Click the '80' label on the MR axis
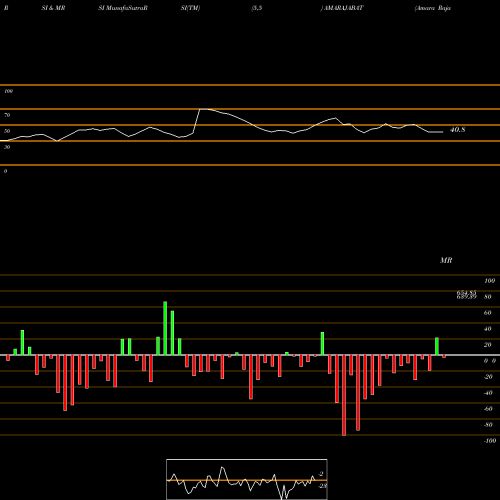Viewport: 500px width, 500px height. point(488,297)
